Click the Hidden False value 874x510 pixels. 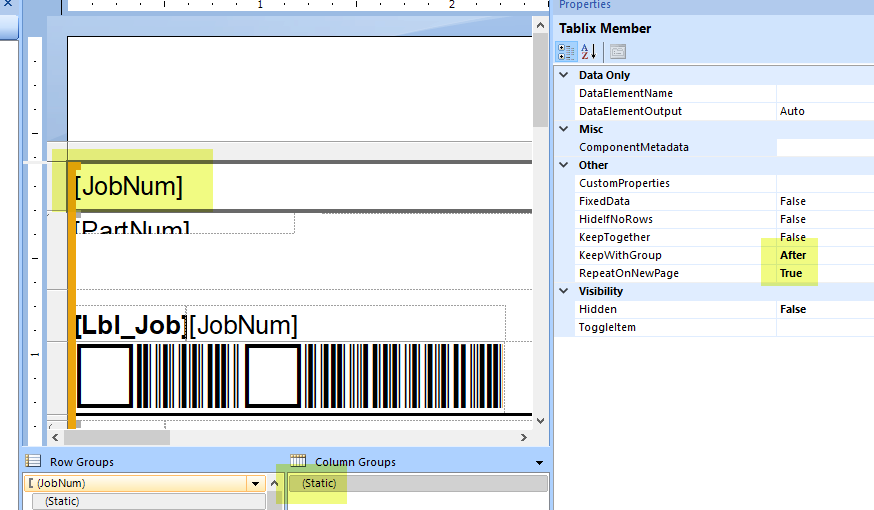[x=793, y=309]
